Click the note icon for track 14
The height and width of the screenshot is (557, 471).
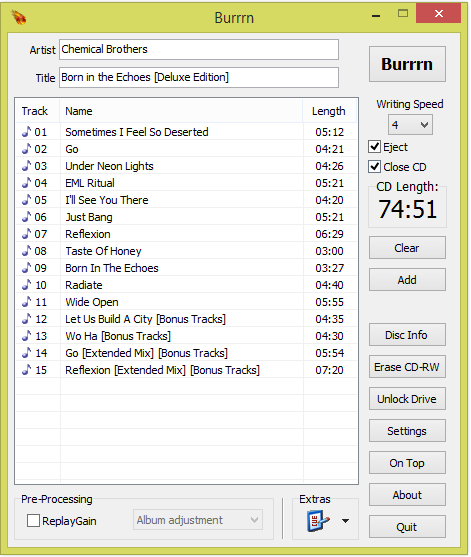click(x=26, y=353)
